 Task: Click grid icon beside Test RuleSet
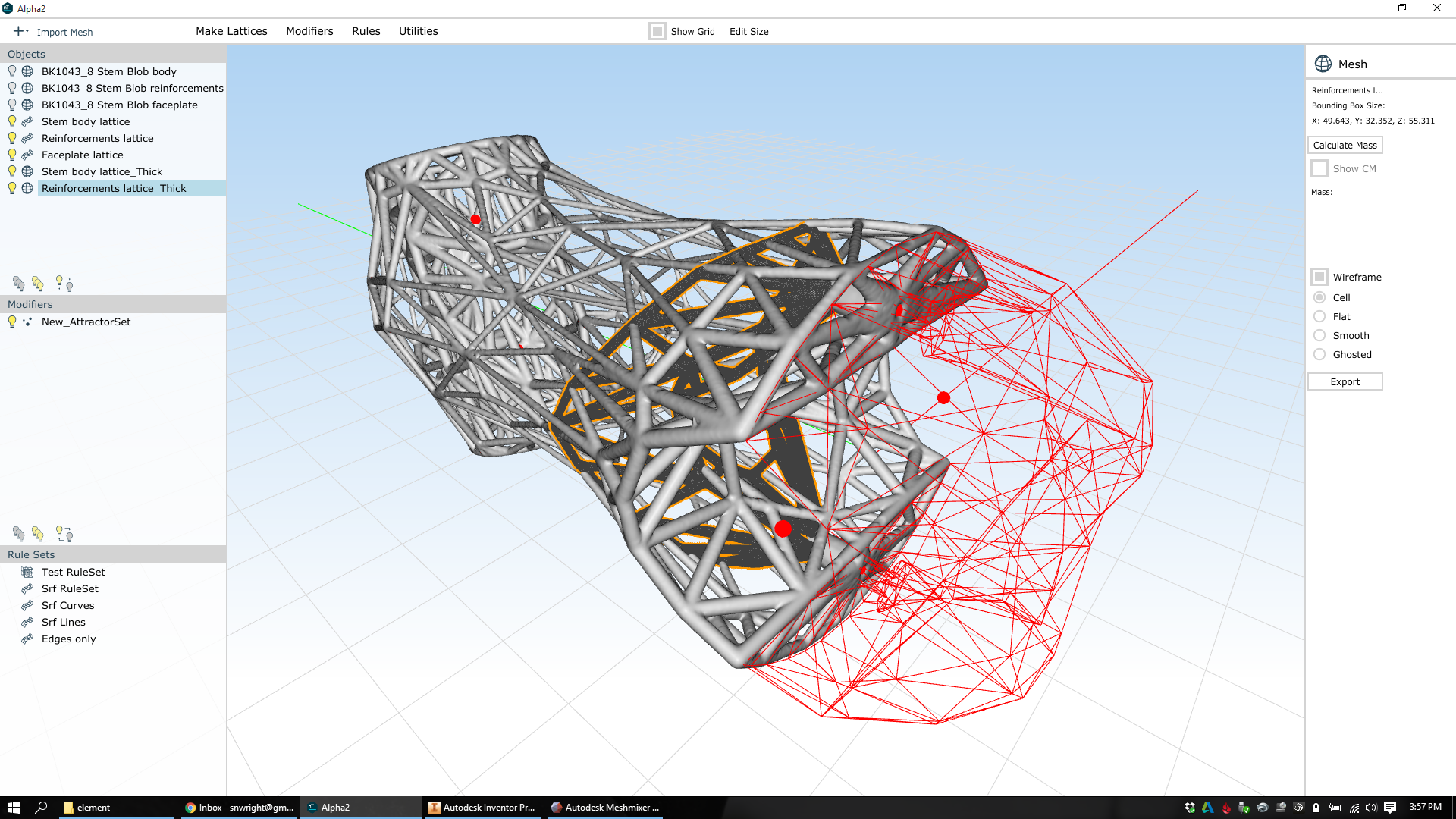[27, 572]
